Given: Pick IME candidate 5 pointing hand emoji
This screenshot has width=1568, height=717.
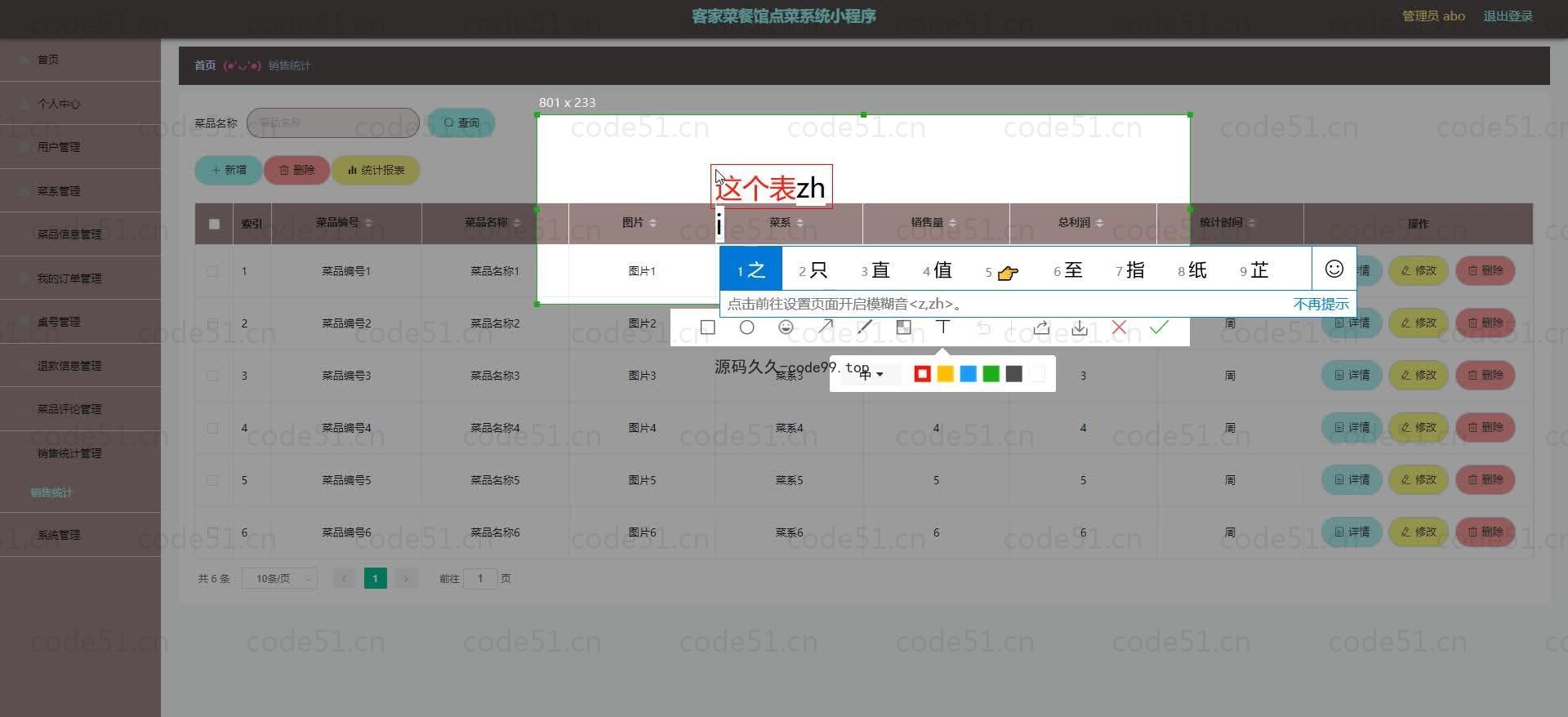Looking at the screenshot, I should pyautogui.click(x=1001, y=271).
